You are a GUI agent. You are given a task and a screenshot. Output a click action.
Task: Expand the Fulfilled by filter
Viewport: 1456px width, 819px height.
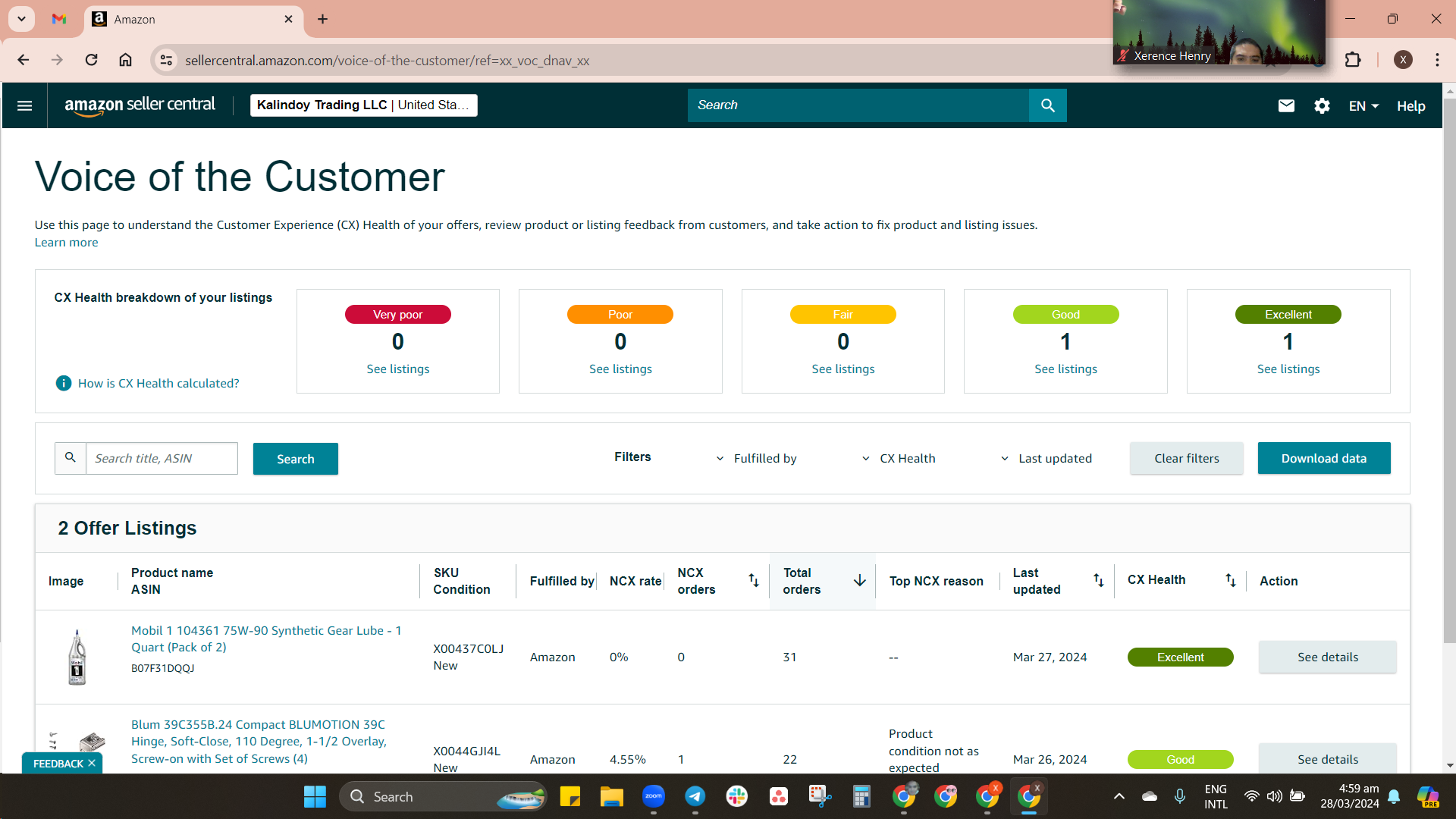[x=757, y=459]
